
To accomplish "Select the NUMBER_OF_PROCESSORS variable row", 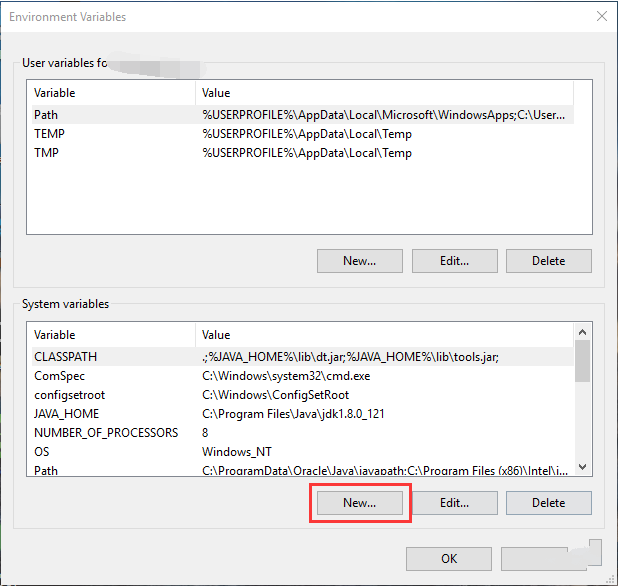I will pos(106,433).
